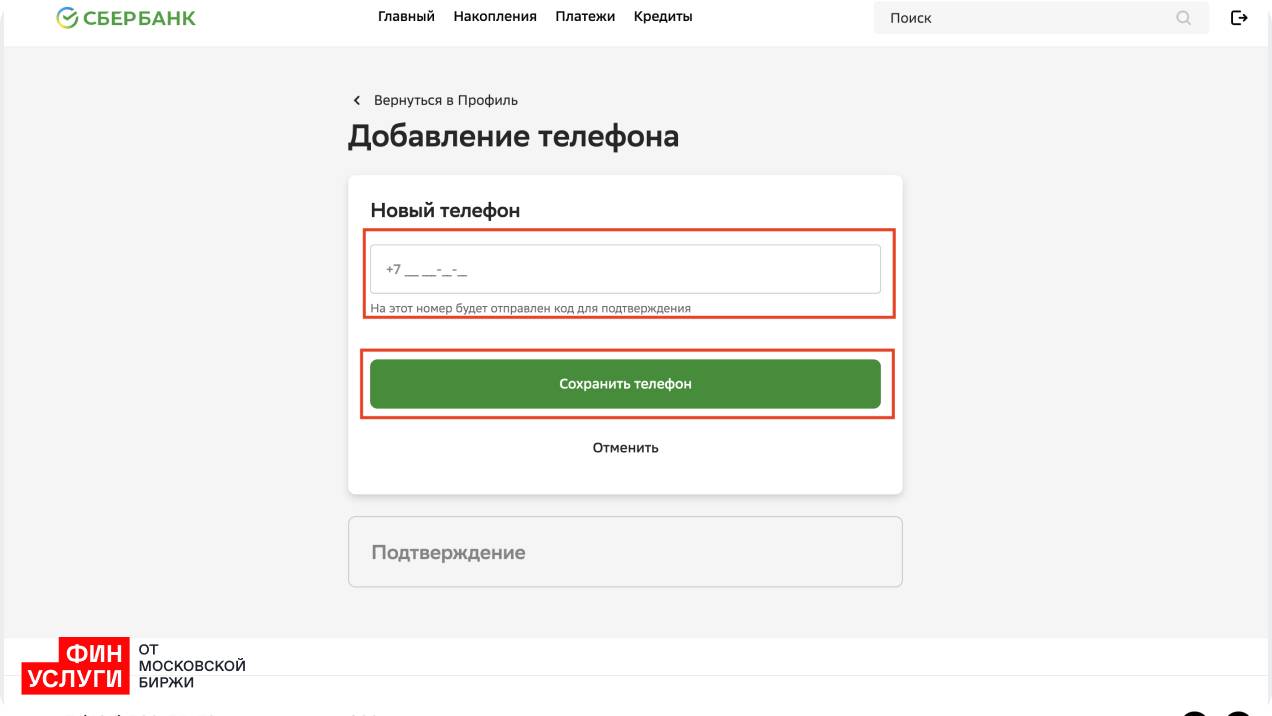Open the Платежи menu section
Viewport: 1272px width, 716px height.
pos(585,17)
